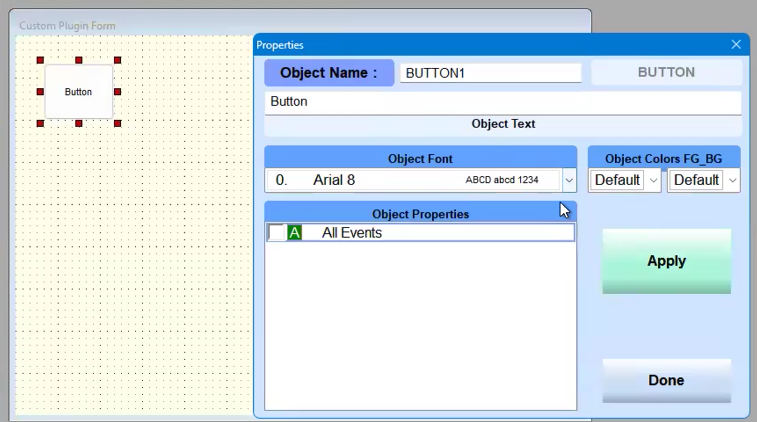
Task: Open the Object Font dropdown arrow
Action: [569, 180]
